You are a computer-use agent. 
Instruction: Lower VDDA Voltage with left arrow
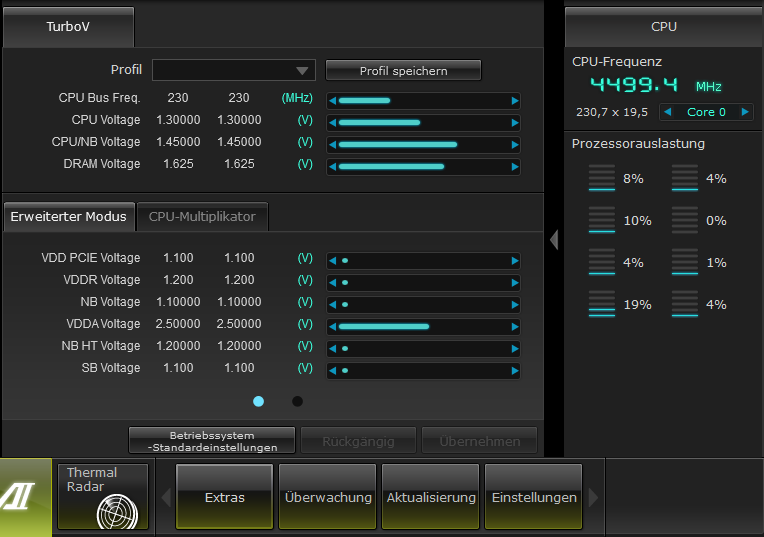(x=332, y=326)
